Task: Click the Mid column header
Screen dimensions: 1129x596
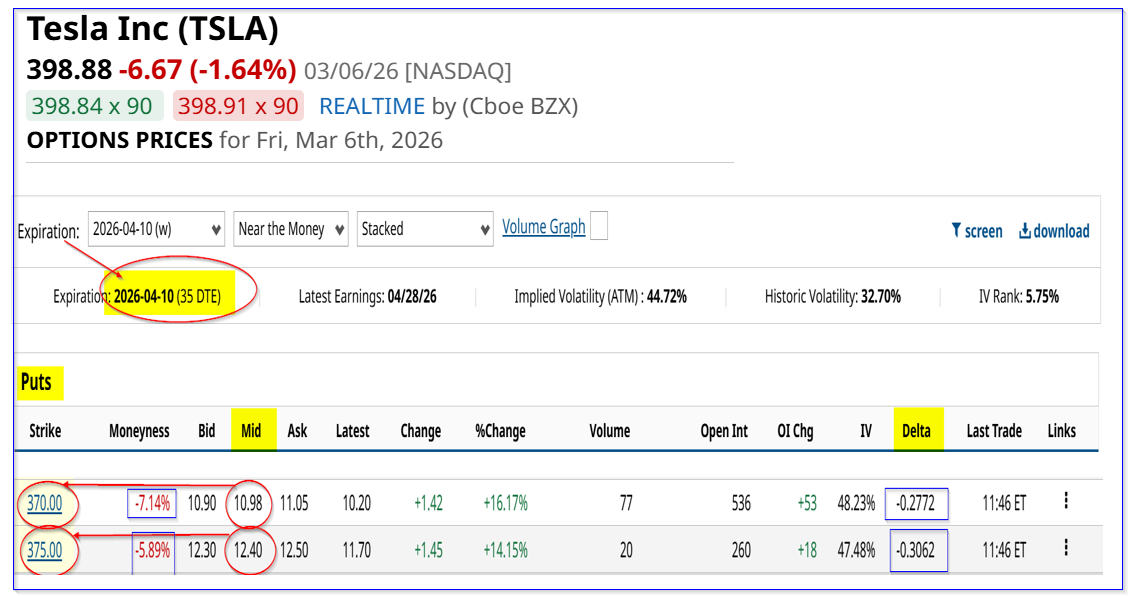Action: 251,431
